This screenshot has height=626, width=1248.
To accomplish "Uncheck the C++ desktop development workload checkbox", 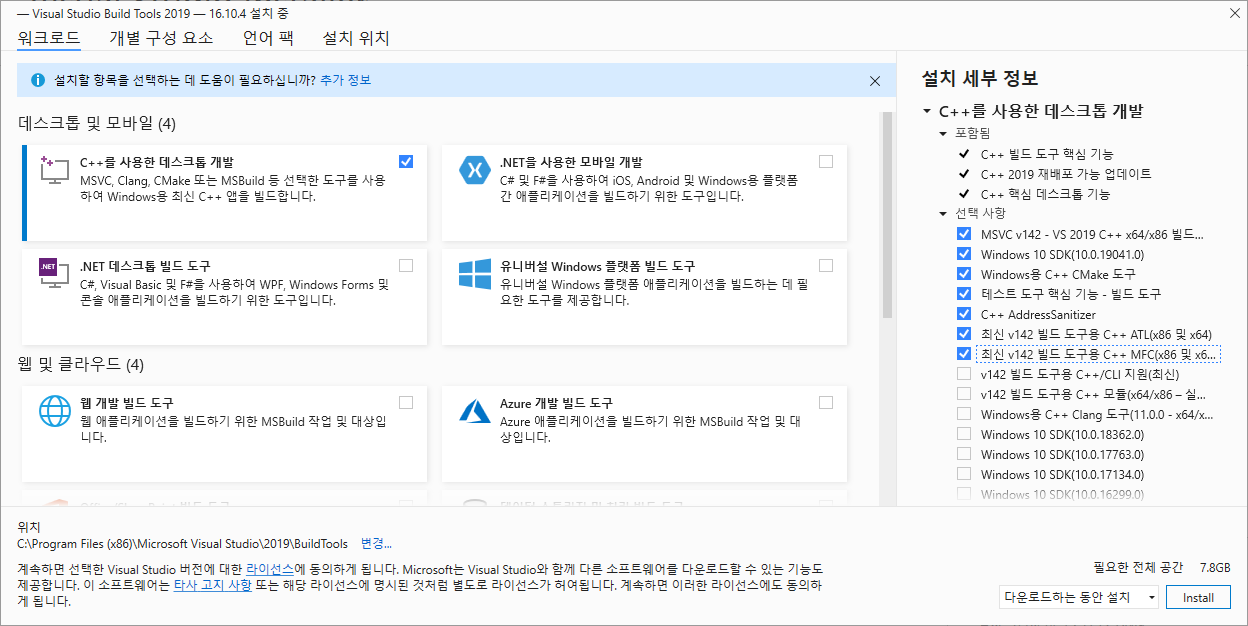I will click(x=405, y=161).
